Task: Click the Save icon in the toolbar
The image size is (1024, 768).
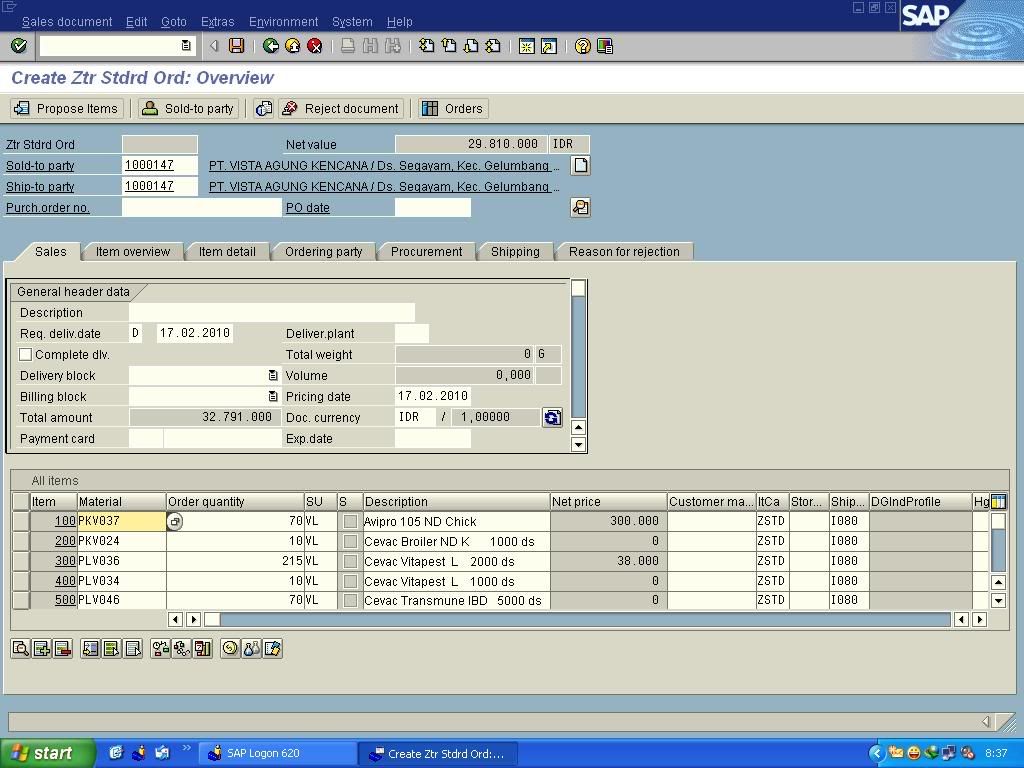Action: [x=237, y=46]
